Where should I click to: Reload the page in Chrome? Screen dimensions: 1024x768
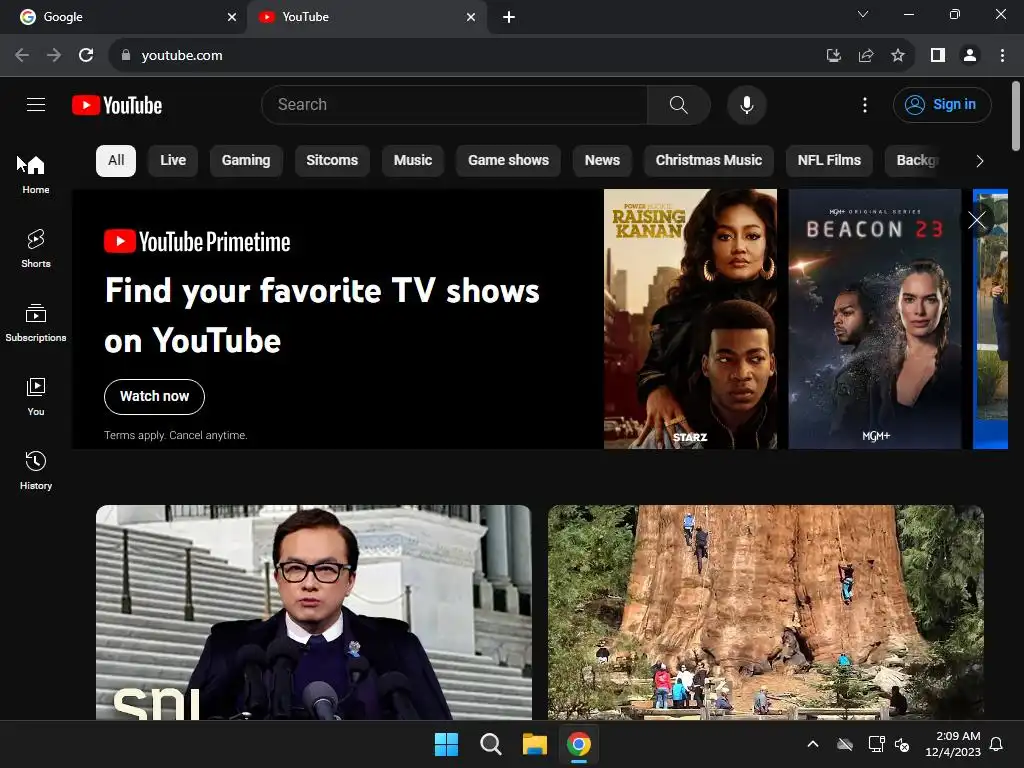(x=86, y=55)
